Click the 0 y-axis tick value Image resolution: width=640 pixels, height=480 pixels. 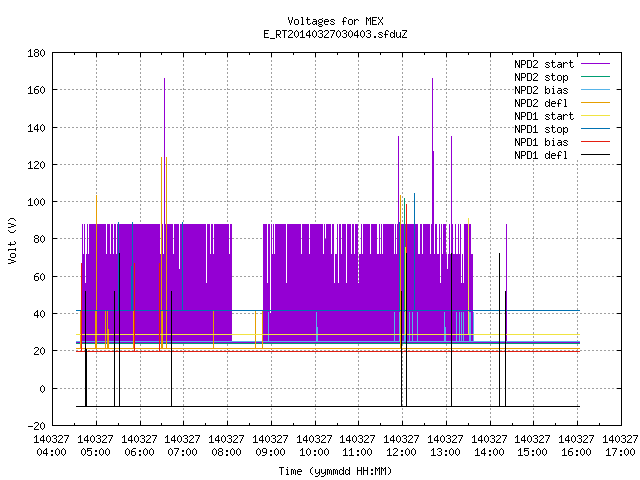coord(42,389)
